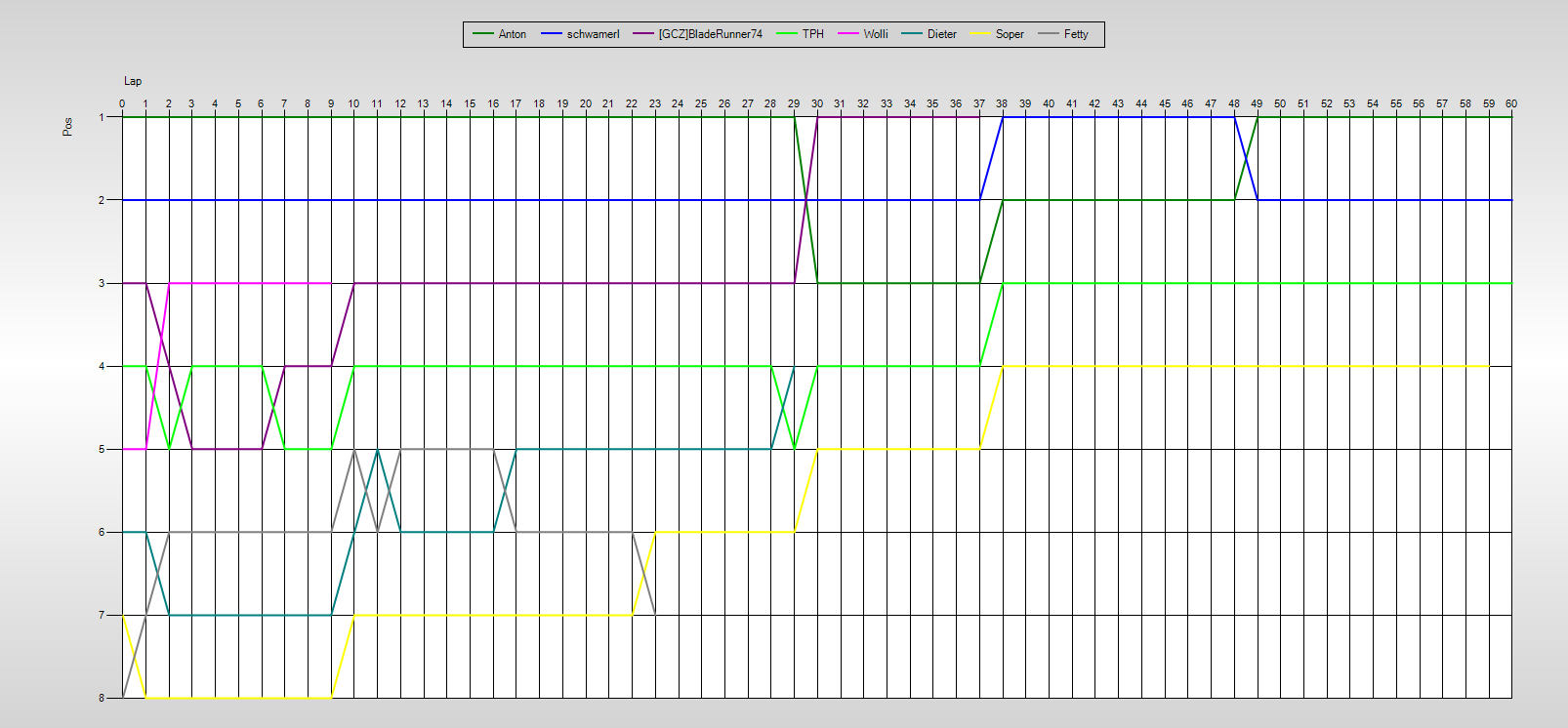Click position 2 axis label
The width and height of the screenshot is (1568, 728).
point(102,200)
